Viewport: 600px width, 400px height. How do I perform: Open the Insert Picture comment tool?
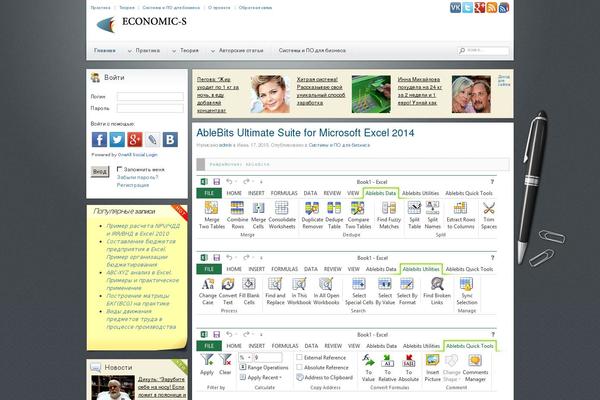coord(432,367)
